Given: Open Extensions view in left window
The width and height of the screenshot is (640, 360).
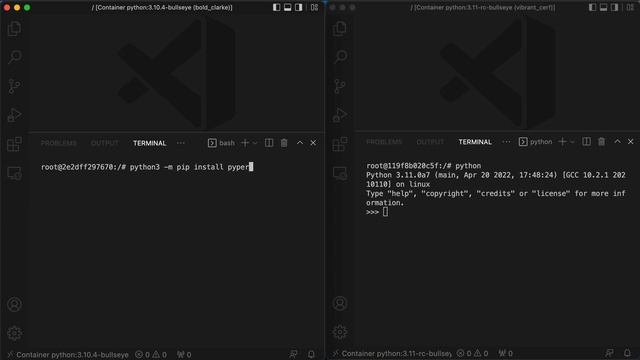Looking at the screenshot, I should (x=14, y=144).
